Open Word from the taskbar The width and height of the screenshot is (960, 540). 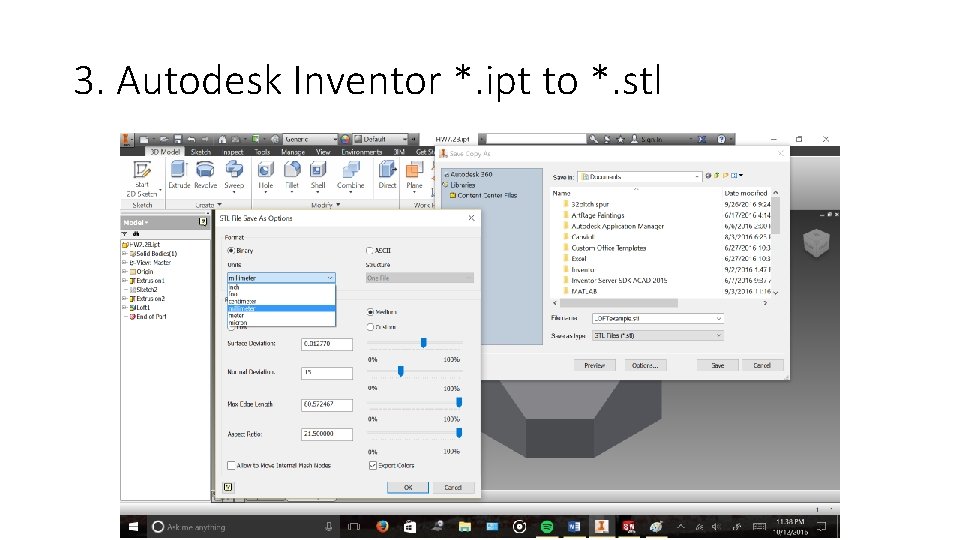[x=574, y=527]
